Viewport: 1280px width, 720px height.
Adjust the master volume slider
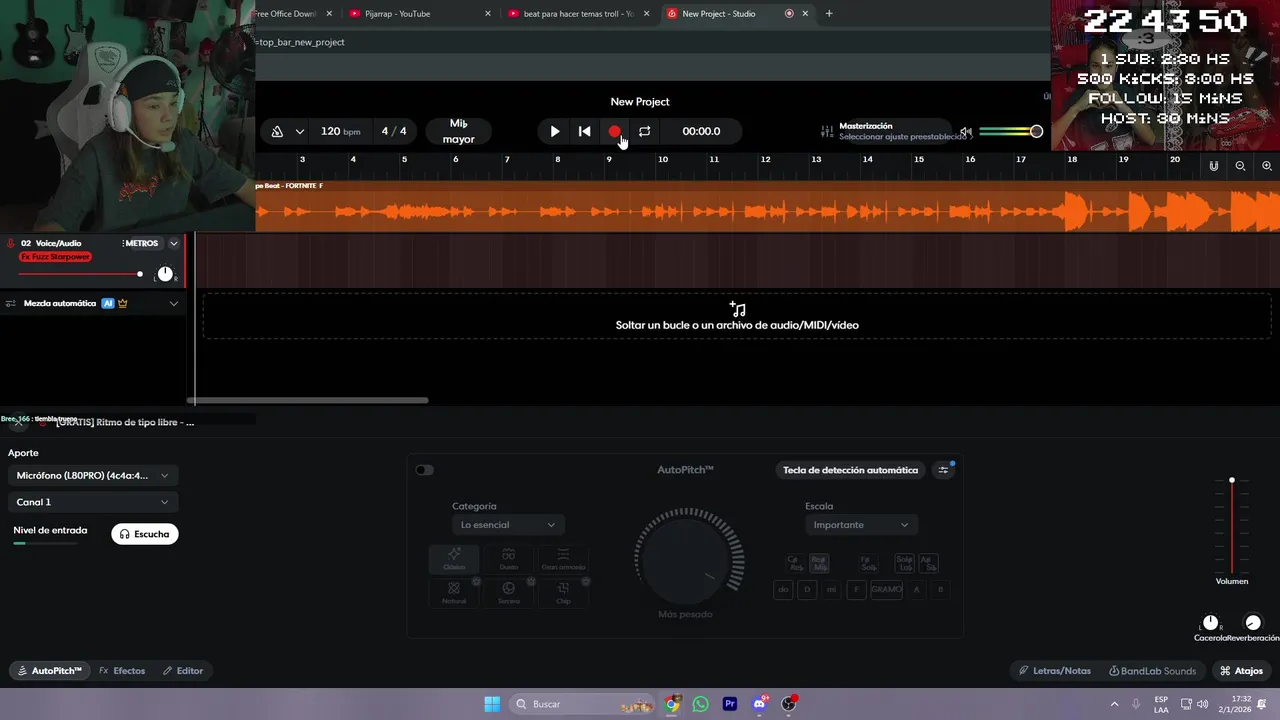[x=1010, y=132]
